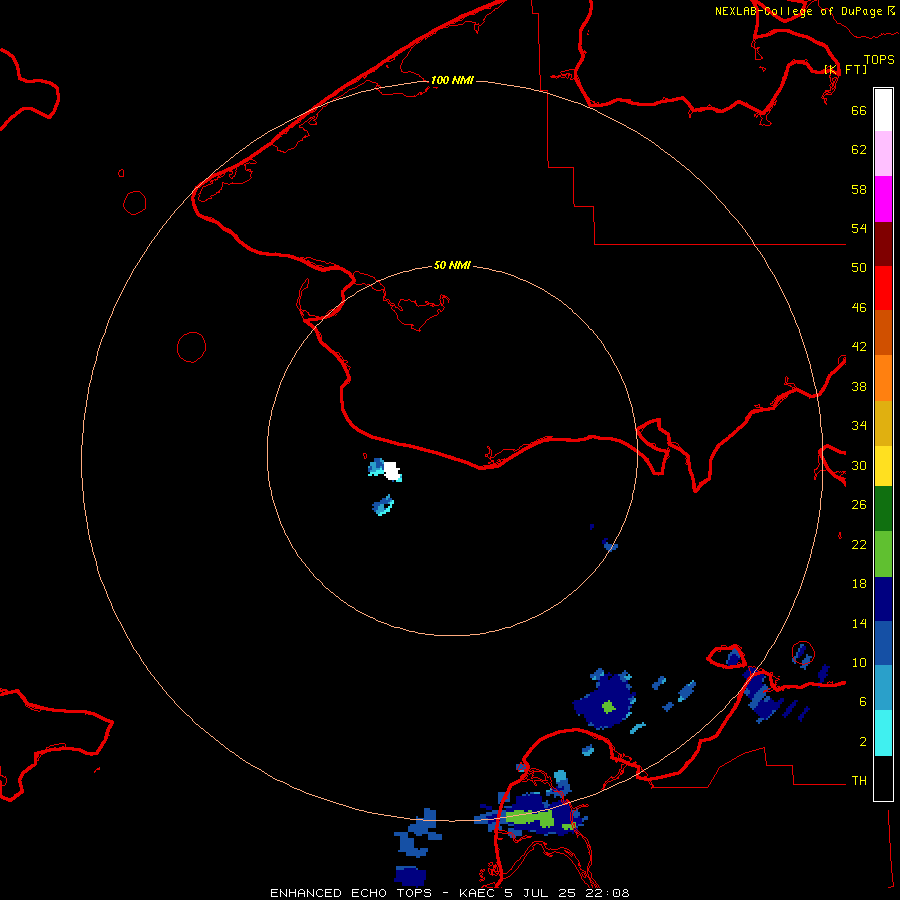Click the cyan legend swatch

[x=883, y=733]
